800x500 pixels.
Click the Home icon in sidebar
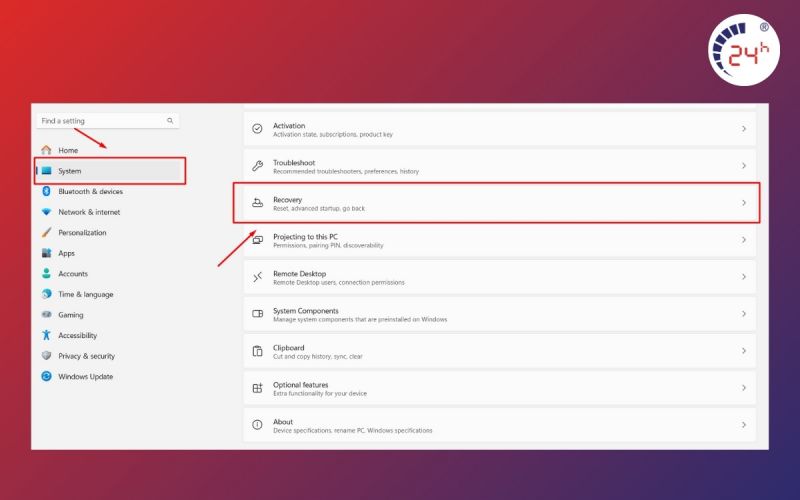tap(46, 150)
